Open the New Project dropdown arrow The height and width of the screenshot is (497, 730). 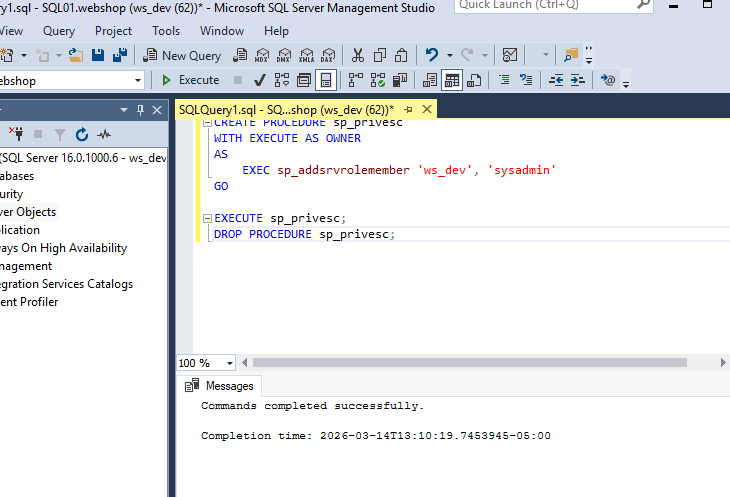tap(24, 55)
